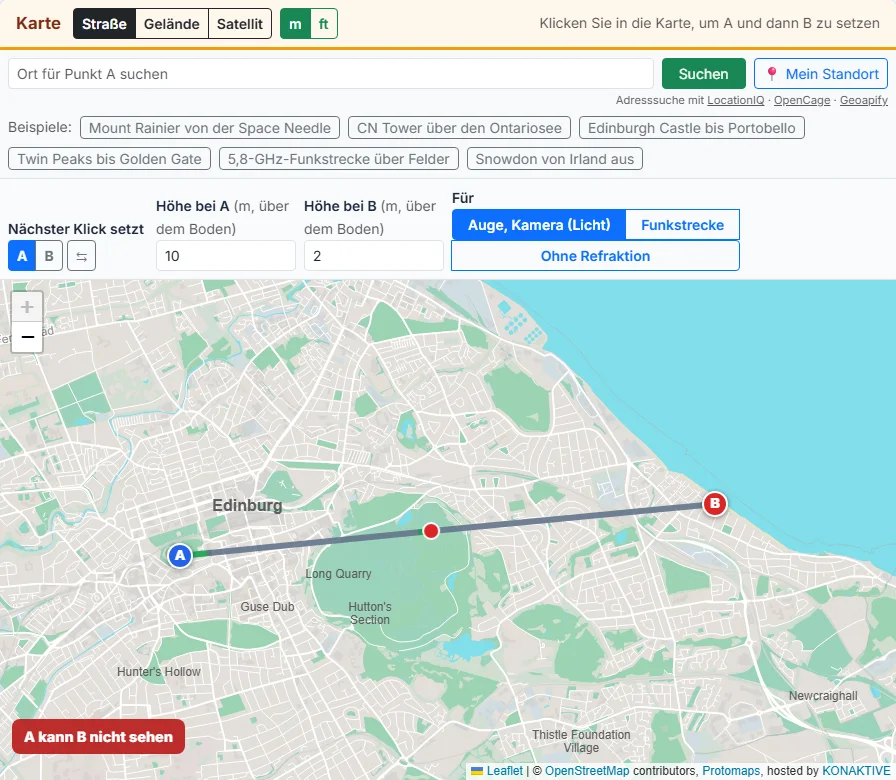Open the Geoapify link
Viewport: 896px width, 780px height.
(x=863, y=101)
